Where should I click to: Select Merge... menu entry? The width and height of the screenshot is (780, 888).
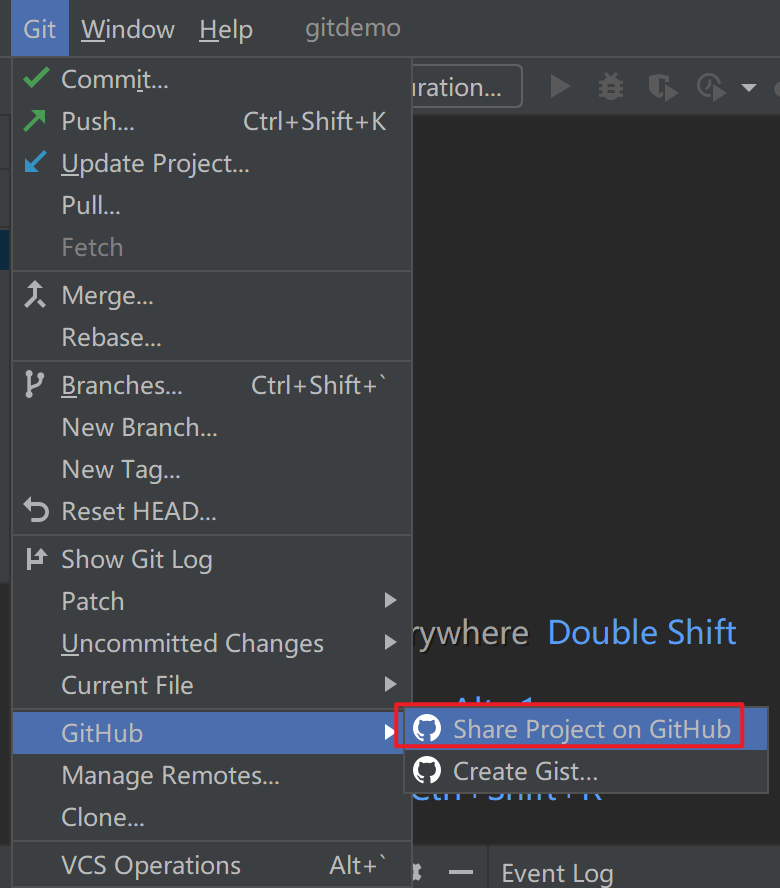point(212,296)
